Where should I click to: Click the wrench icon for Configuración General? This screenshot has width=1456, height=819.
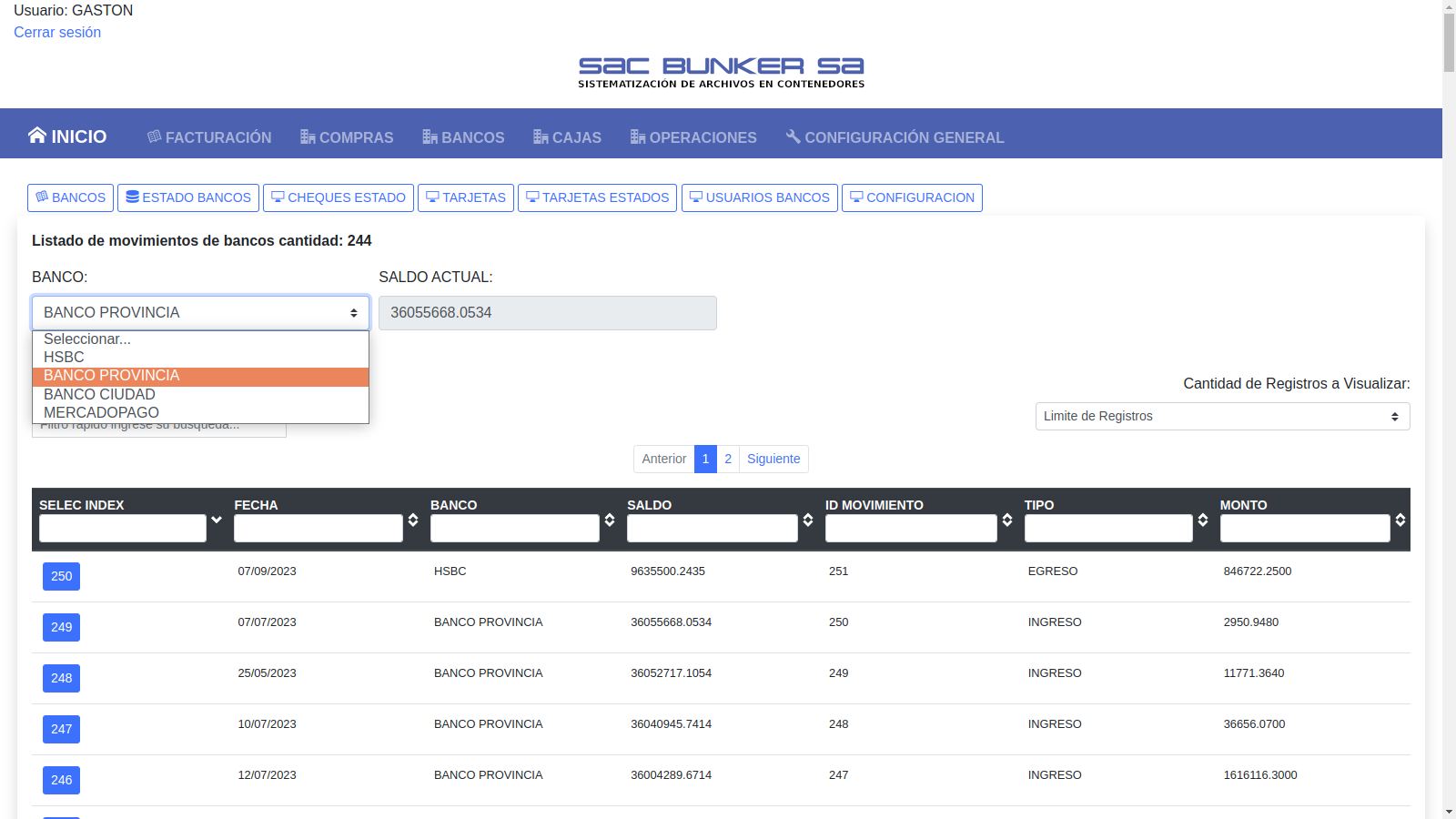point(793,136)
